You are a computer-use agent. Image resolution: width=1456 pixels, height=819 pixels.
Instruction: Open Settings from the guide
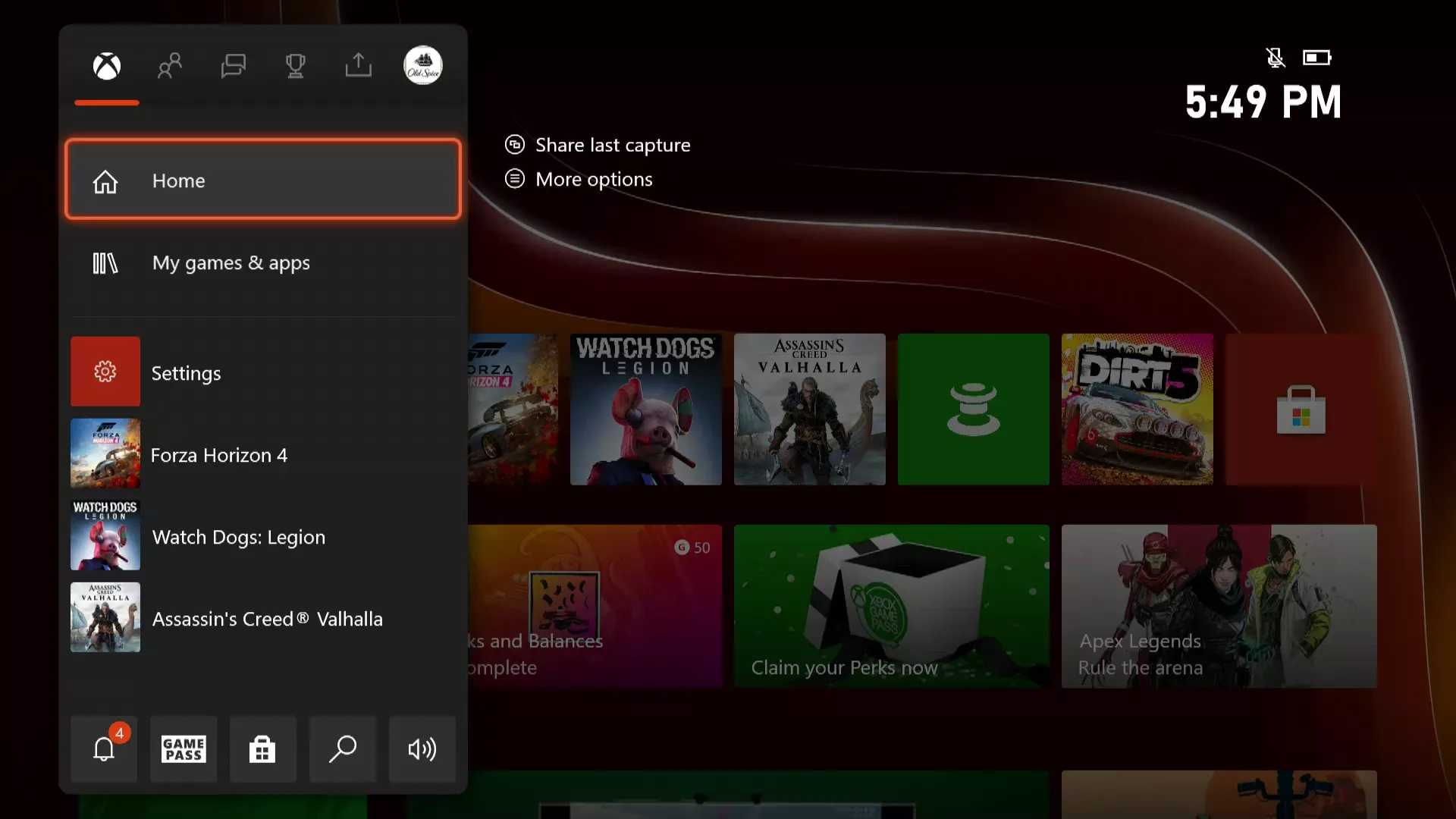coord(262,372)
